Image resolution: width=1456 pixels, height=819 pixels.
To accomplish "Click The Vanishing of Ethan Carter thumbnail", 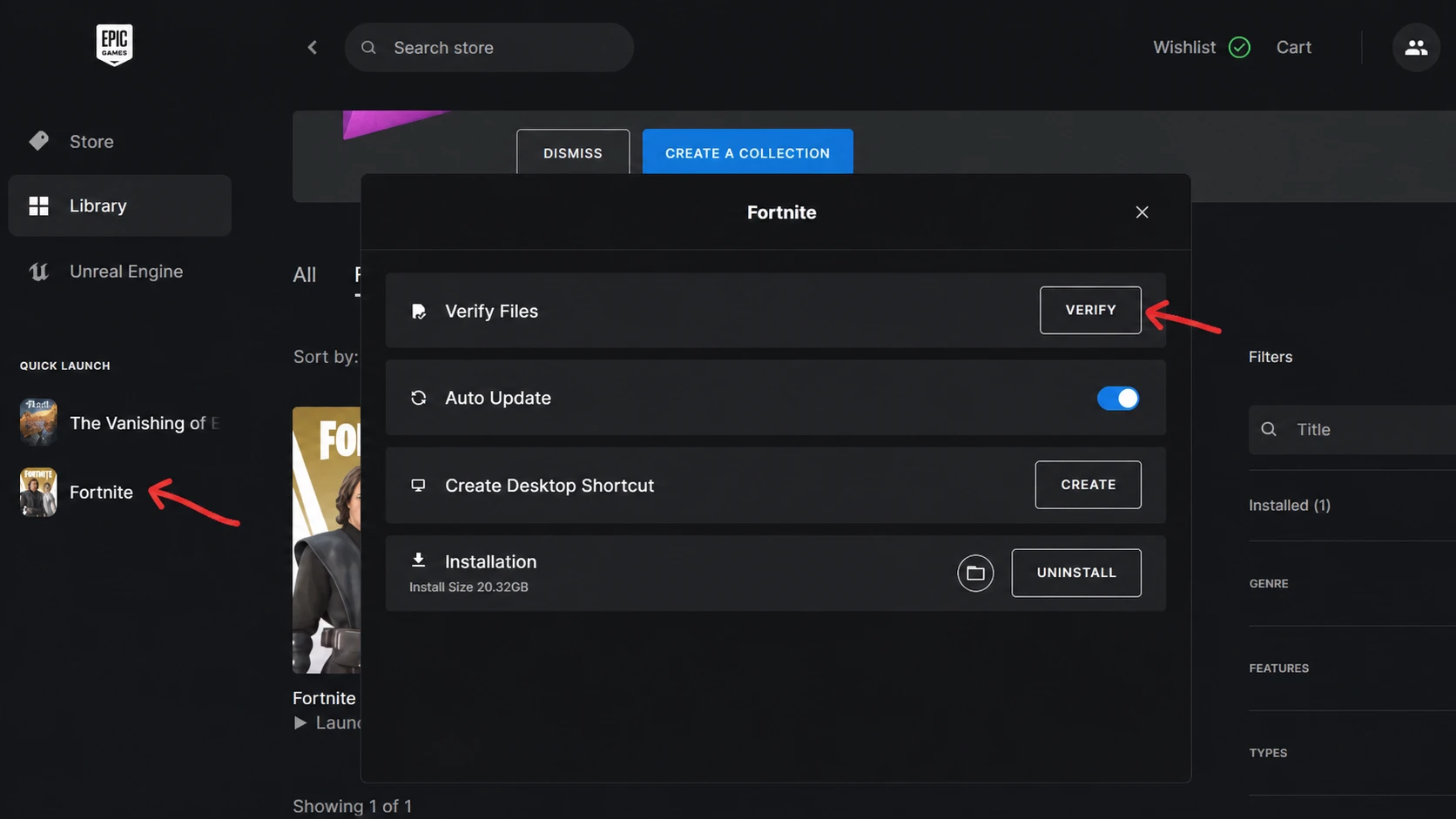I will tap(38, 422).
